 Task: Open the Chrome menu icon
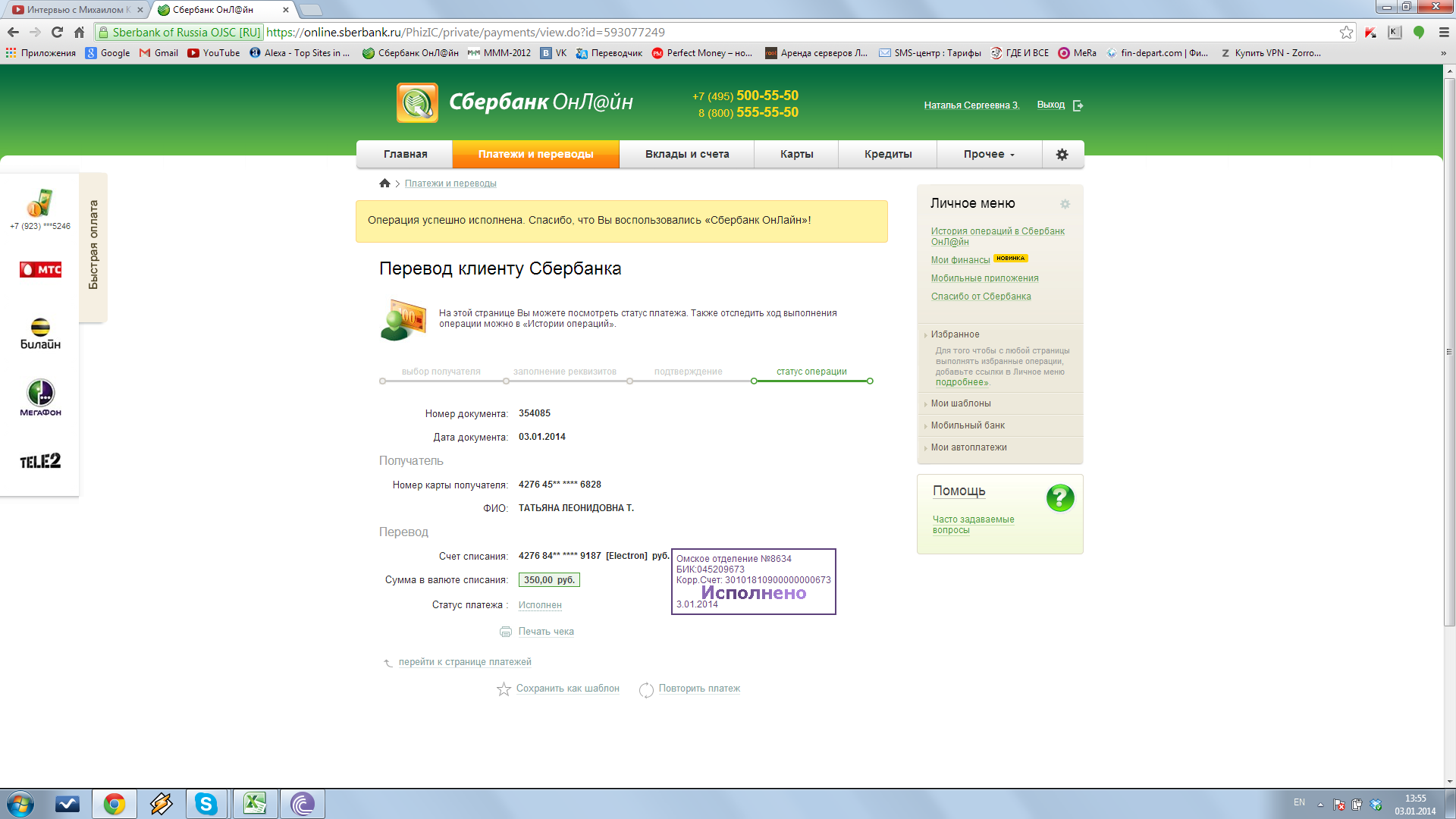tap(1444, 32)
